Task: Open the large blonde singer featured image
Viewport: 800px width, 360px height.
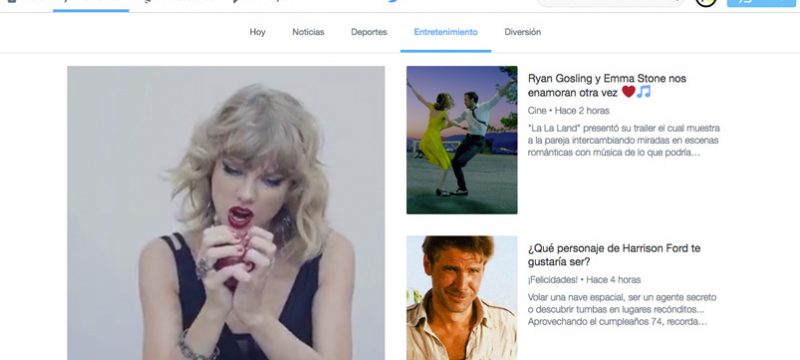Action: pos(226,213)
